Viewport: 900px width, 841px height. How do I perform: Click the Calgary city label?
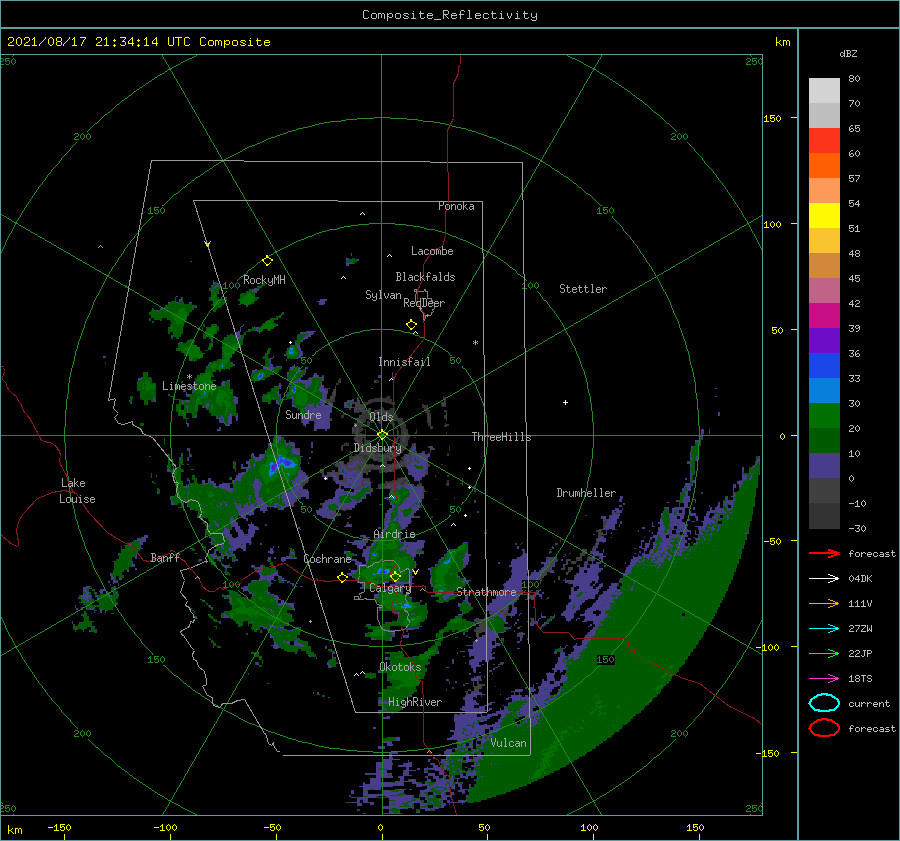click(390, 588)
